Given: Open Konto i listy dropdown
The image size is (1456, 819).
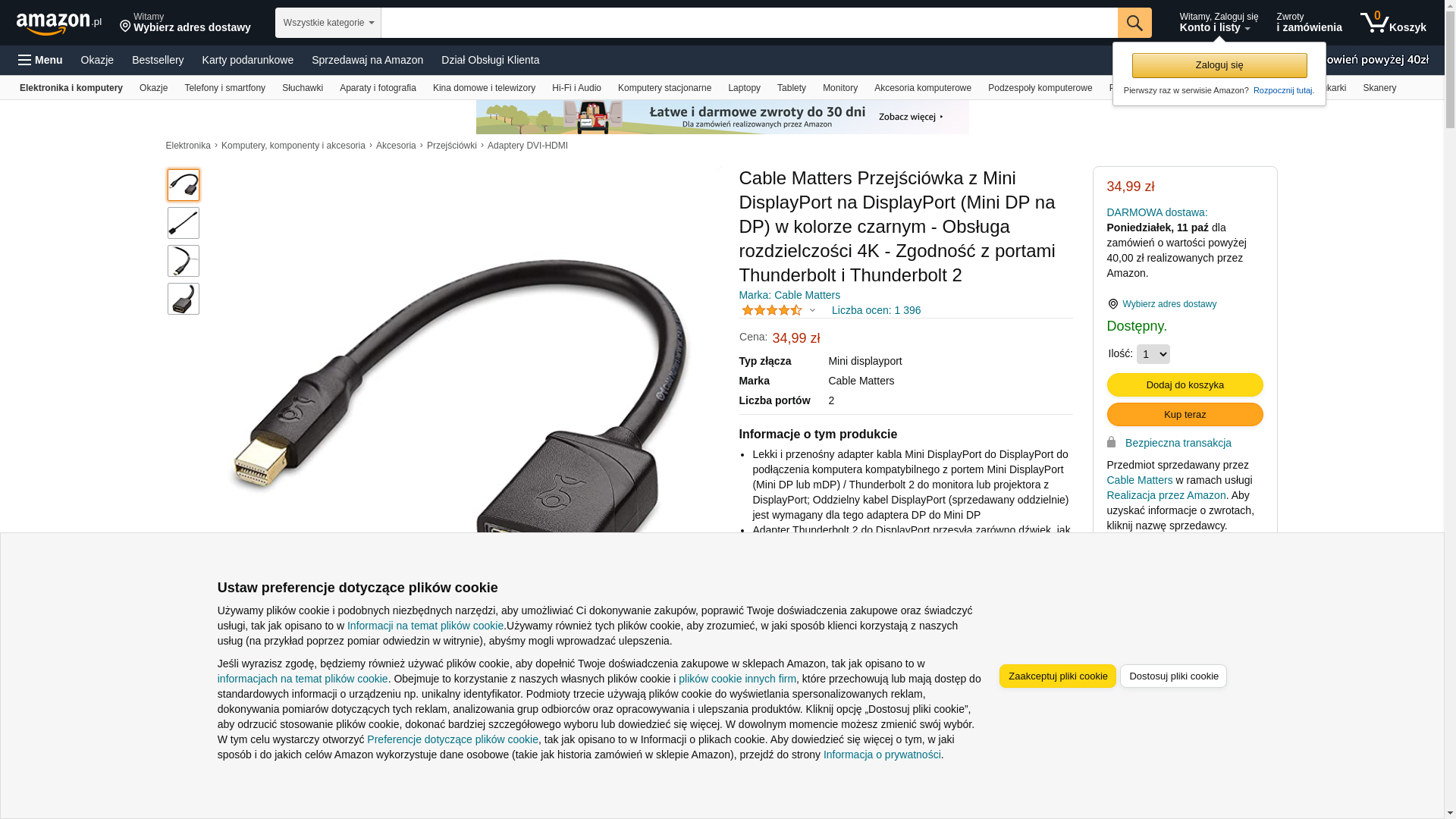Looking at the screenshot, I should click(x=1218, y=23).
